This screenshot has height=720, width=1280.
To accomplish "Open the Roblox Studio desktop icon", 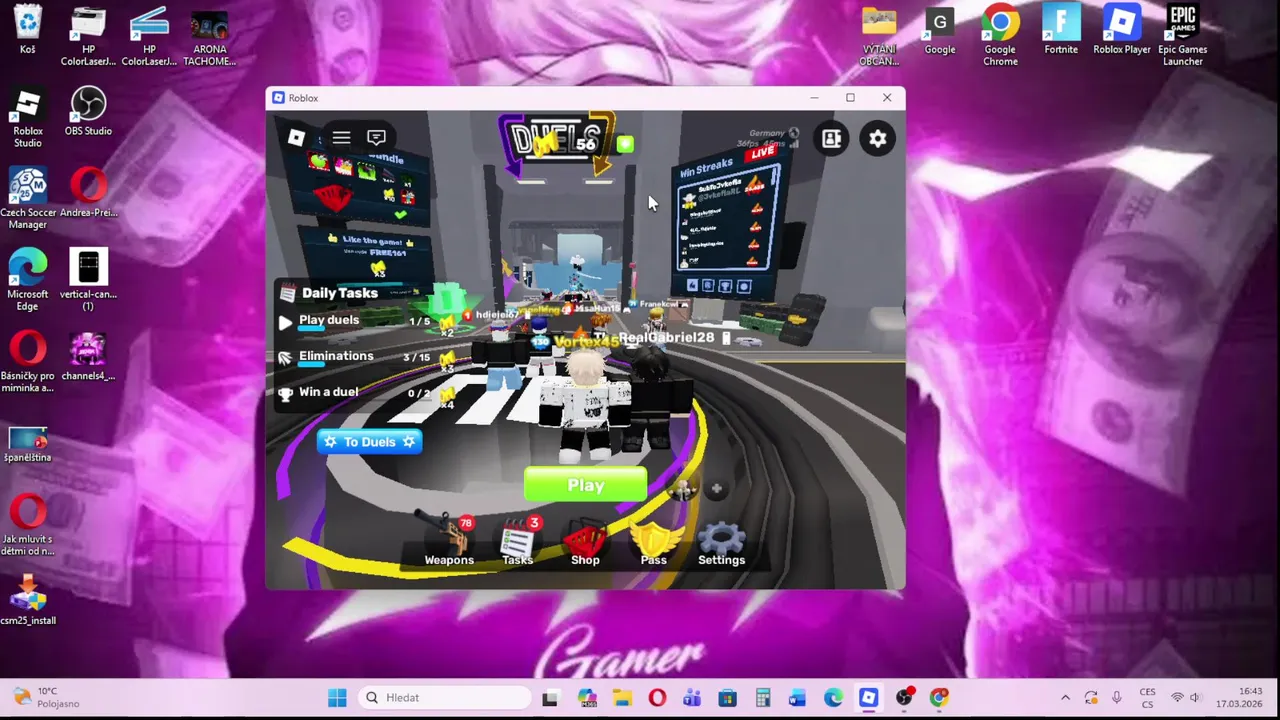I will tap(28, 118).
